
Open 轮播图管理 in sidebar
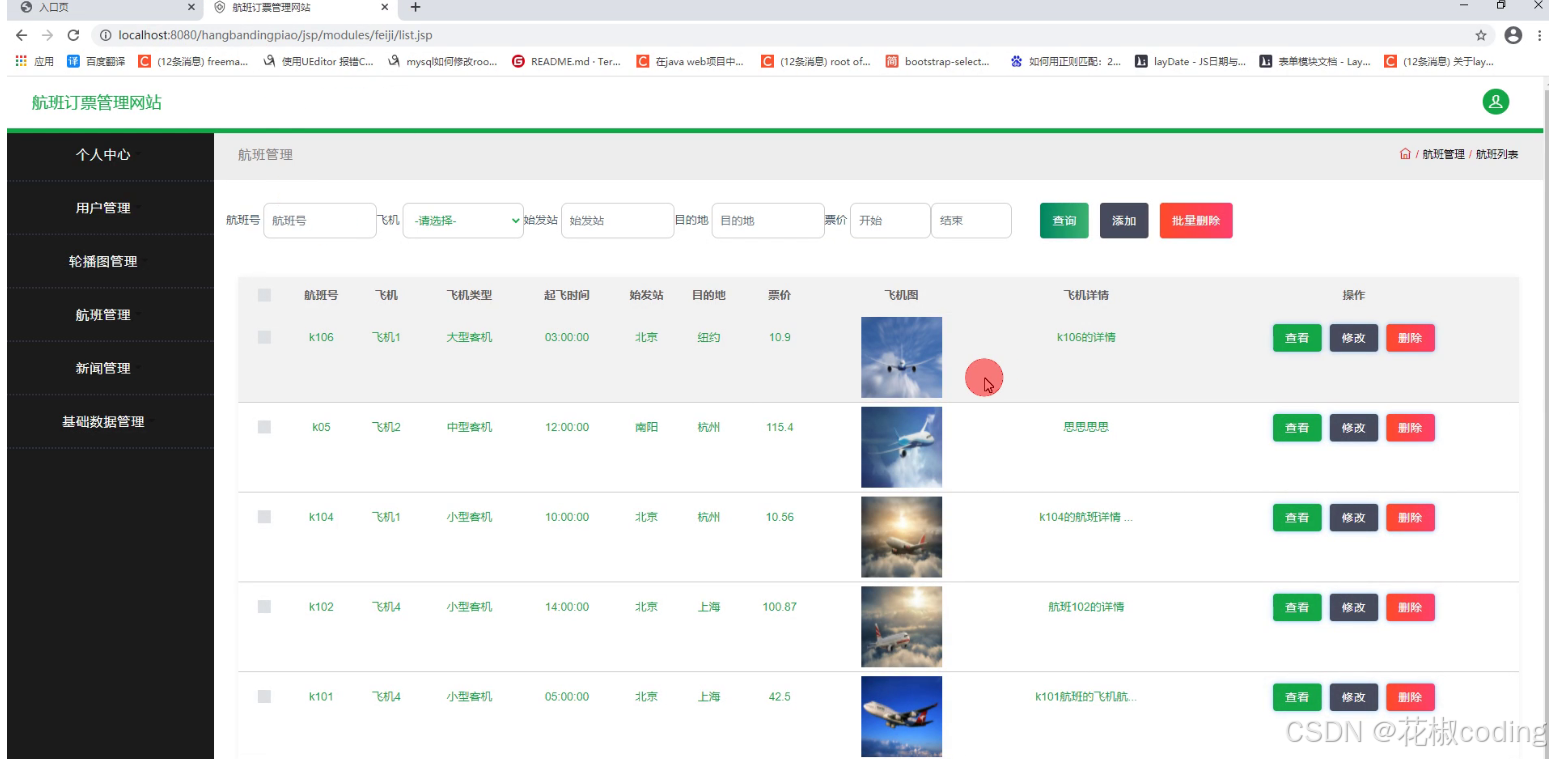click(103, 261)
